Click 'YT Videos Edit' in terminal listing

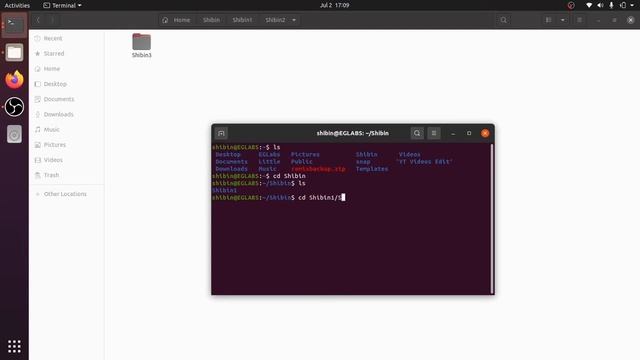(424, 162)
